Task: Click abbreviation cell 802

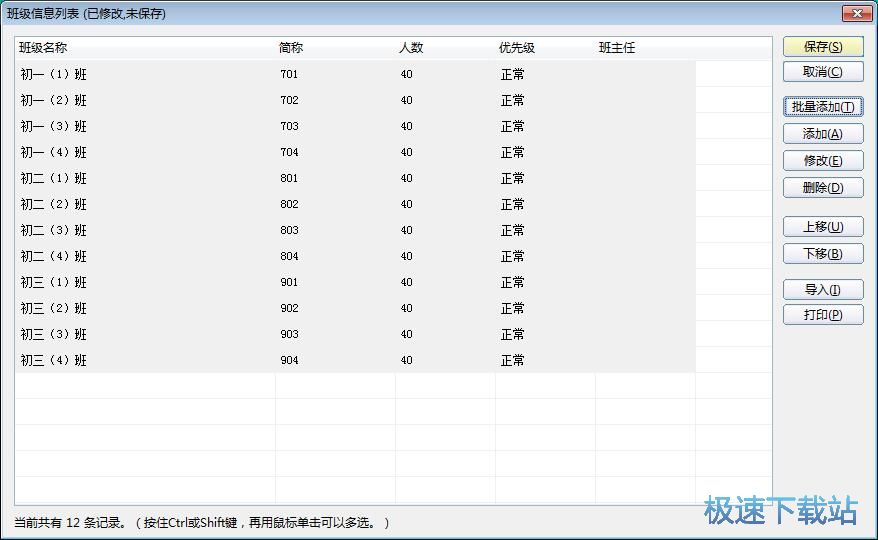Action: click(x=289, y=204)
